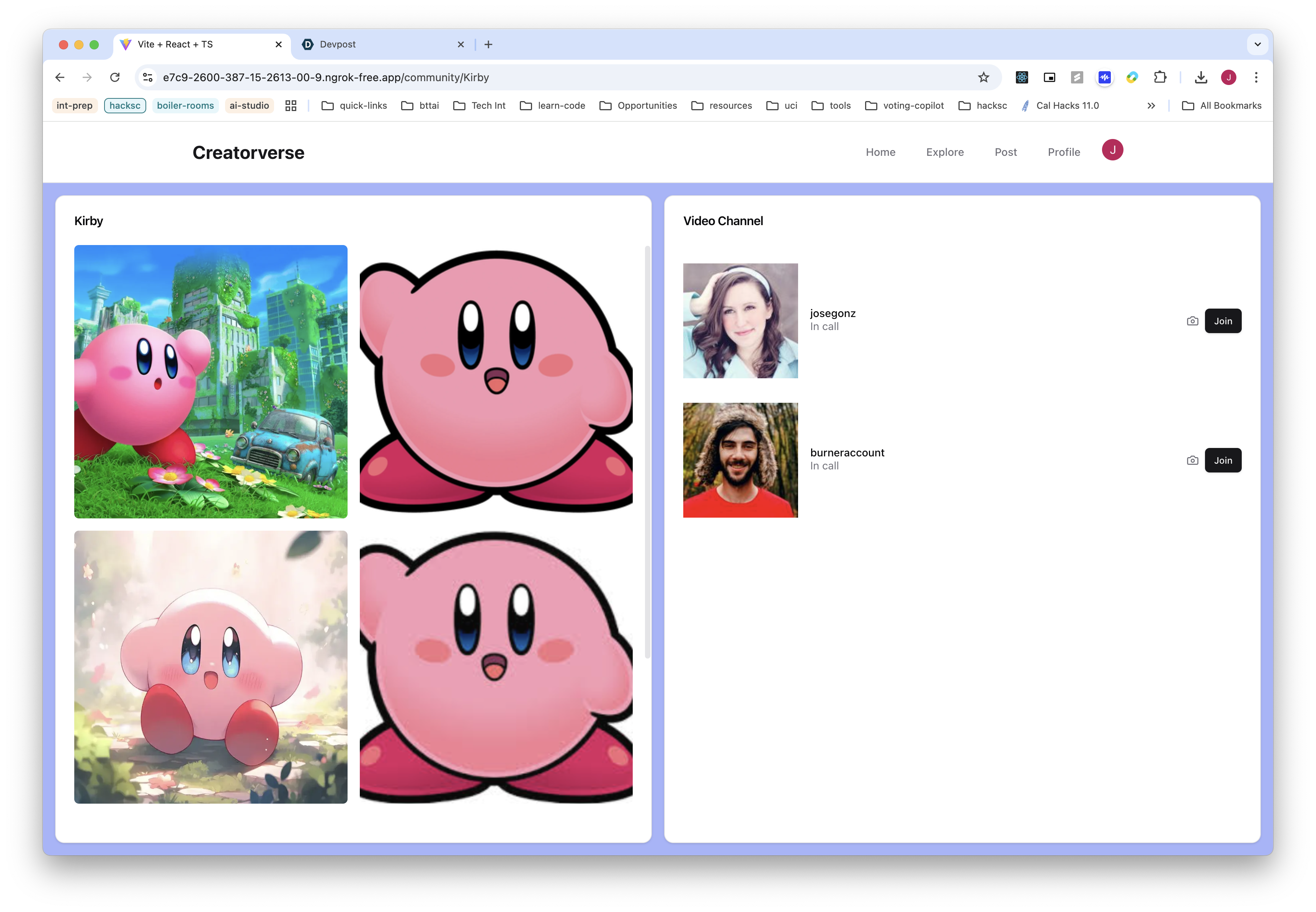Open the React DevTools extension icon
The height and width of the screenshot is (912, 1316).
pos(1021,77)
